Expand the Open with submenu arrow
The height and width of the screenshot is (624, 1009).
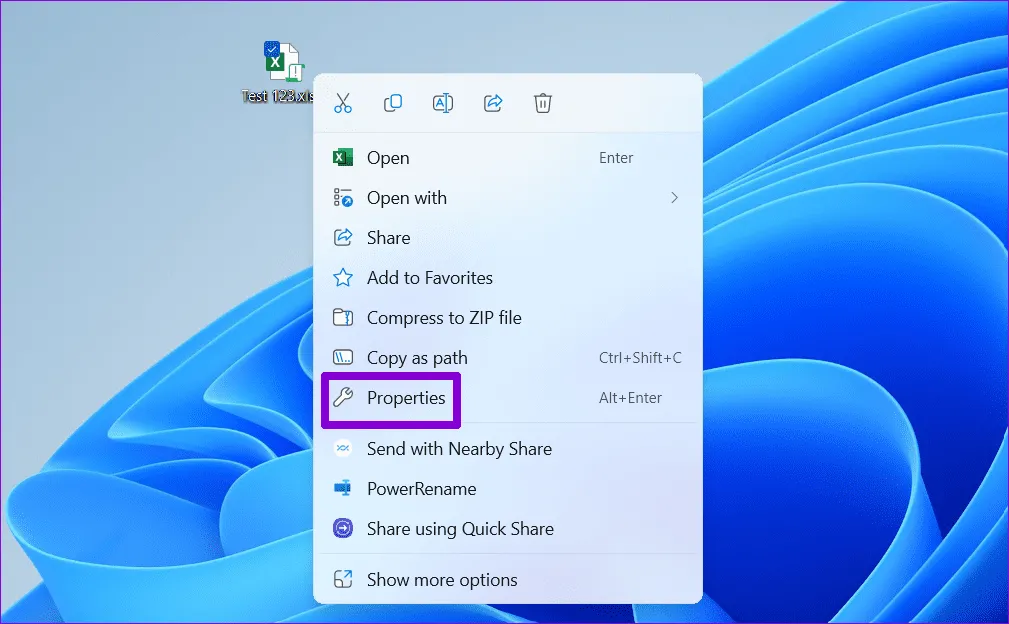(x=674, y=198)
